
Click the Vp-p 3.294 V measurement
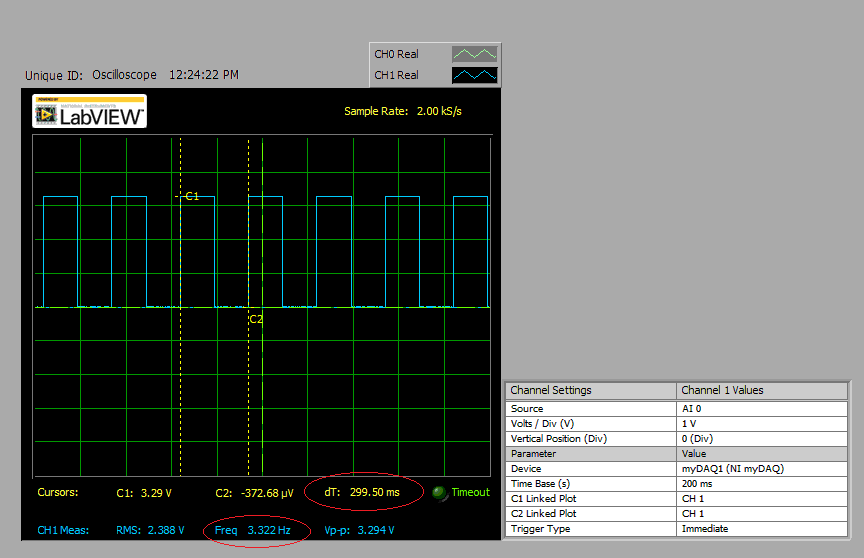pos(359,530)
